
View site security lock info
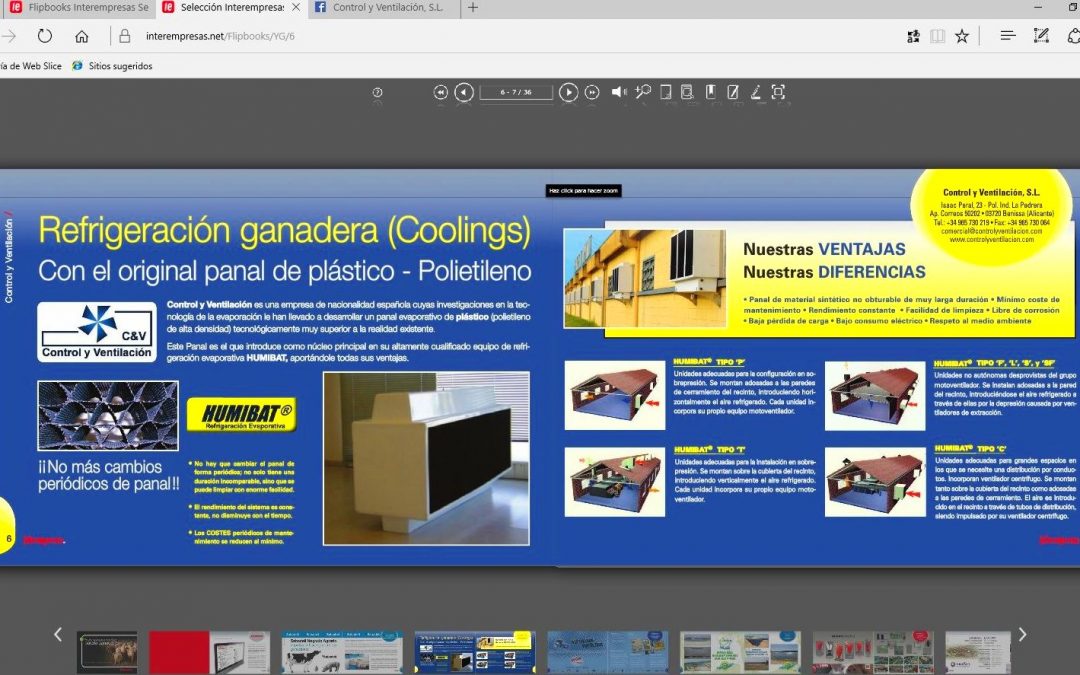[125, 36]
